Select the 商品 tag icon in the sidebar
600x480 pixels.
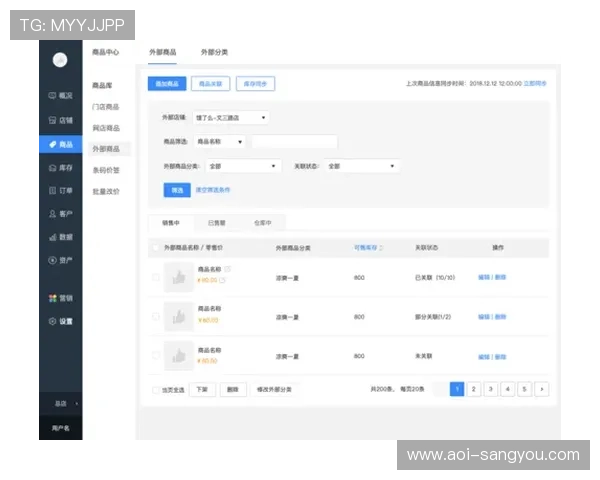tap(52, 144)
